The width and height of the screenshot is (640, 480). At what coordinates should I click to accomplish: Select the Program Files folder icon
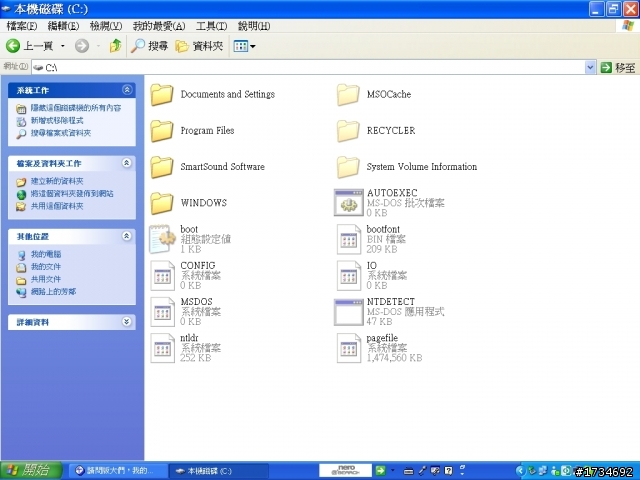[x=162, y=131]
